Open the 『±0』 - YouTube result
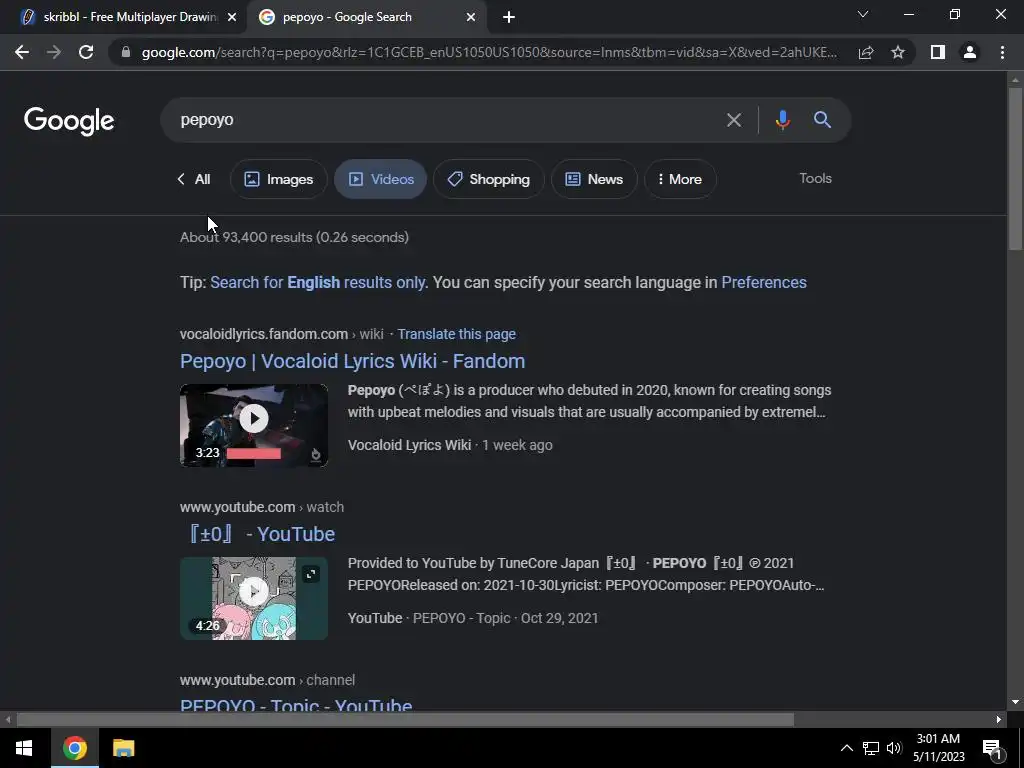The image size is (1024, 768). 259,534
